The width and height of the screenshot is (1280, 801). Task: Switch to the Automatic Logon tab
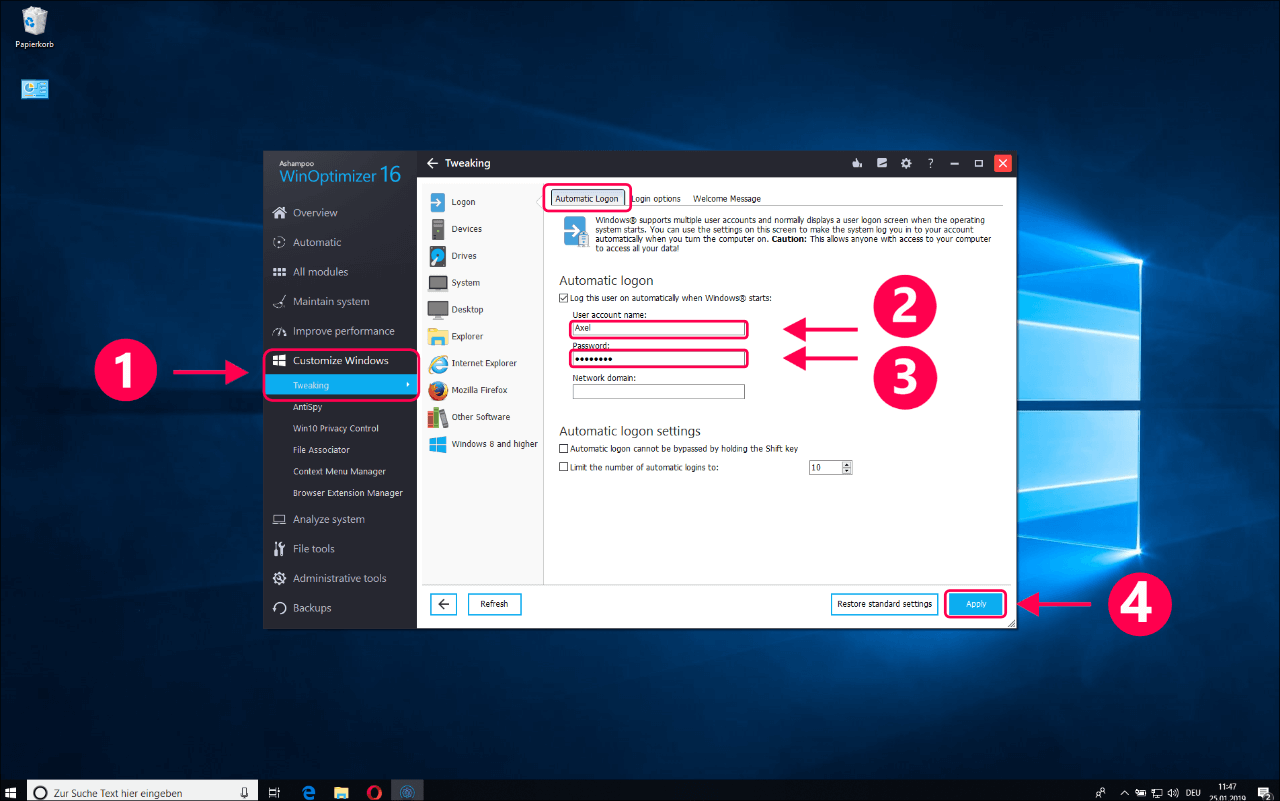coord(587,199)
